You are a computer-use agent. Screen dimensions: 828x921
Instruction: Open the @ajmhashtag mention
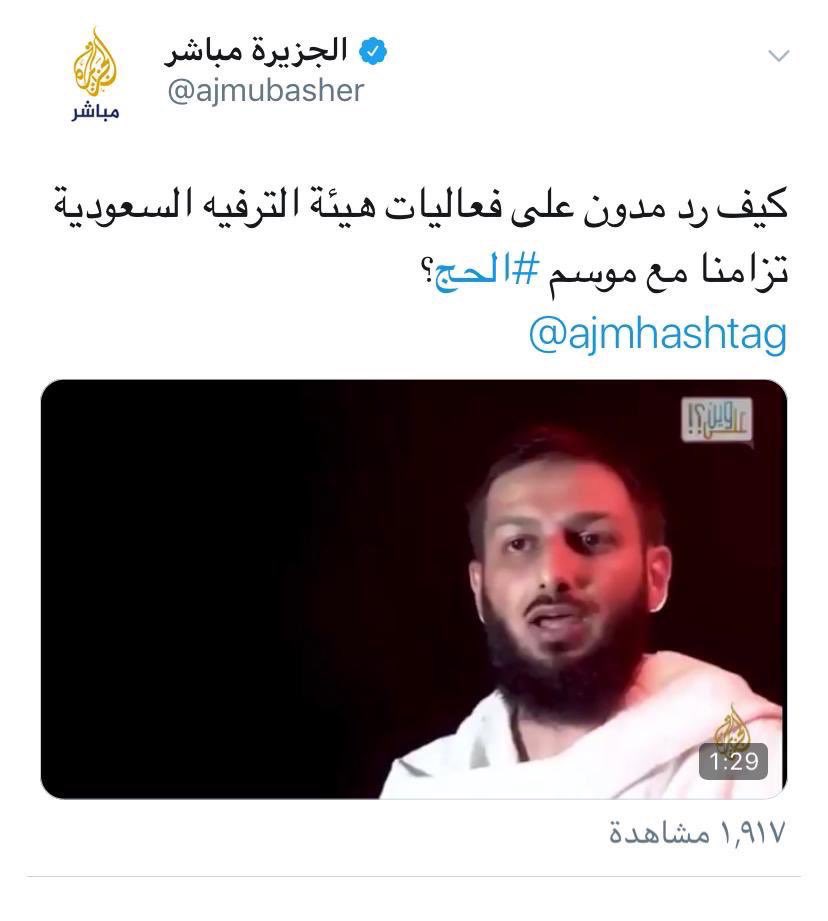tap(658, 335)
